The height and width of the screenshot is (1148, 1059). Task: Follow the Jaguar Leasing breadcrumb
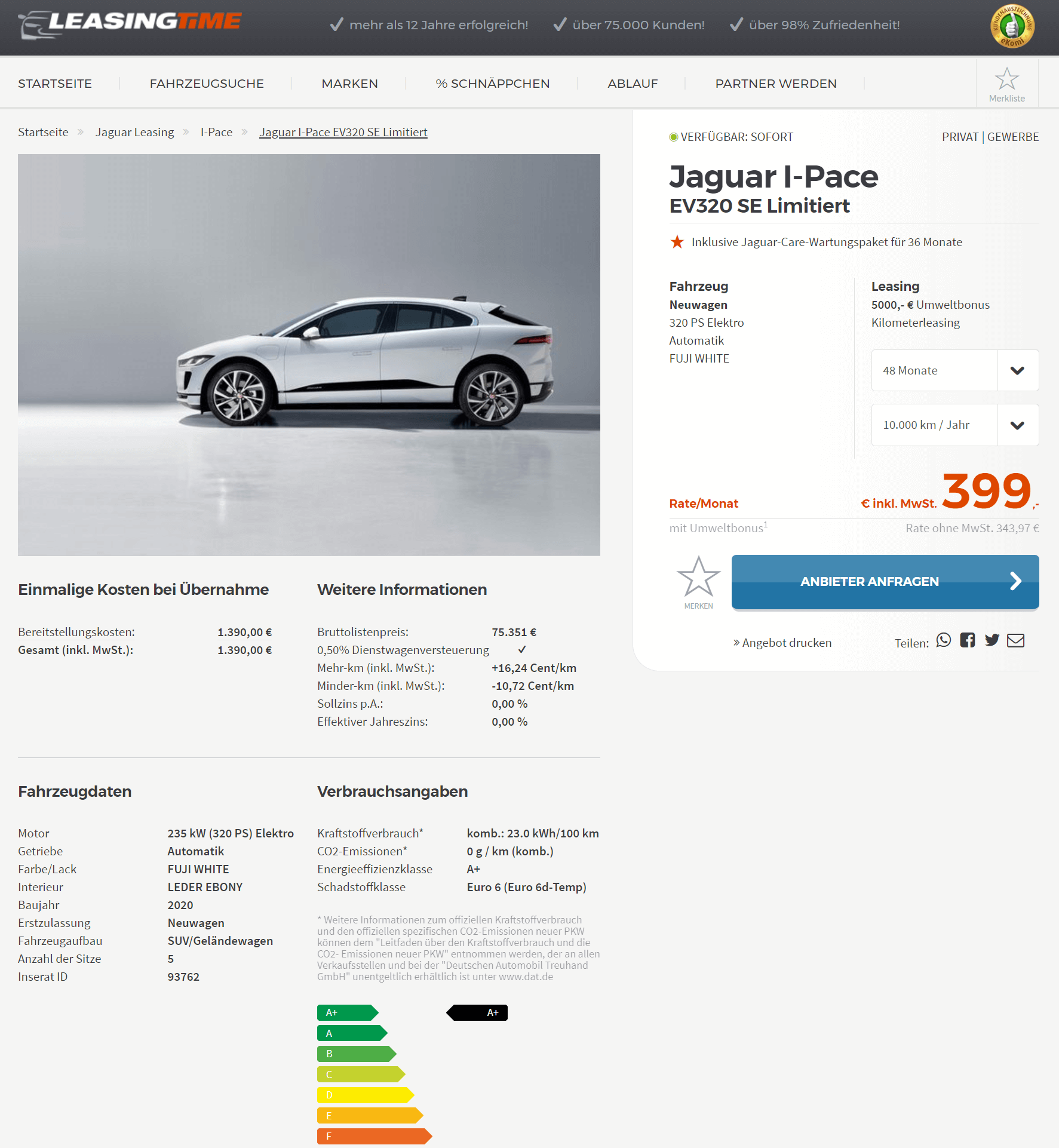tap(135, 132)
